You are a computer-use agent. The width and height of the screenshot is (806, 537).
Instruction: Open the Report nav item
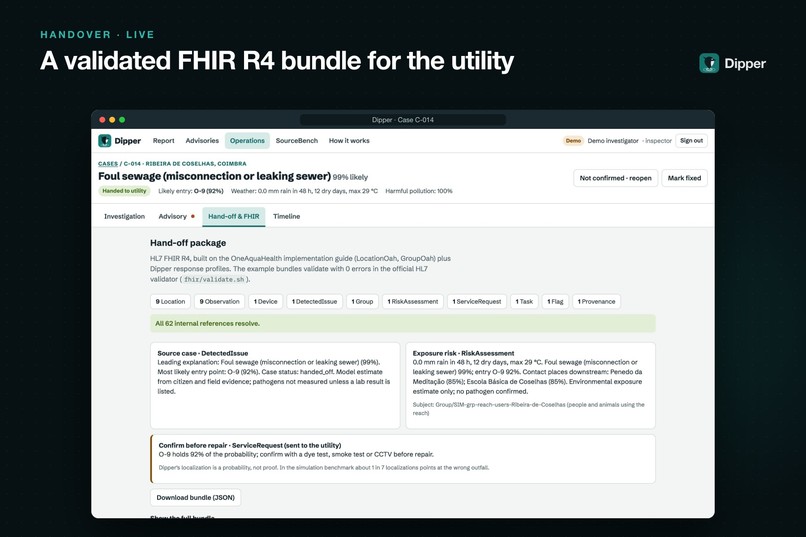(163, 140)
